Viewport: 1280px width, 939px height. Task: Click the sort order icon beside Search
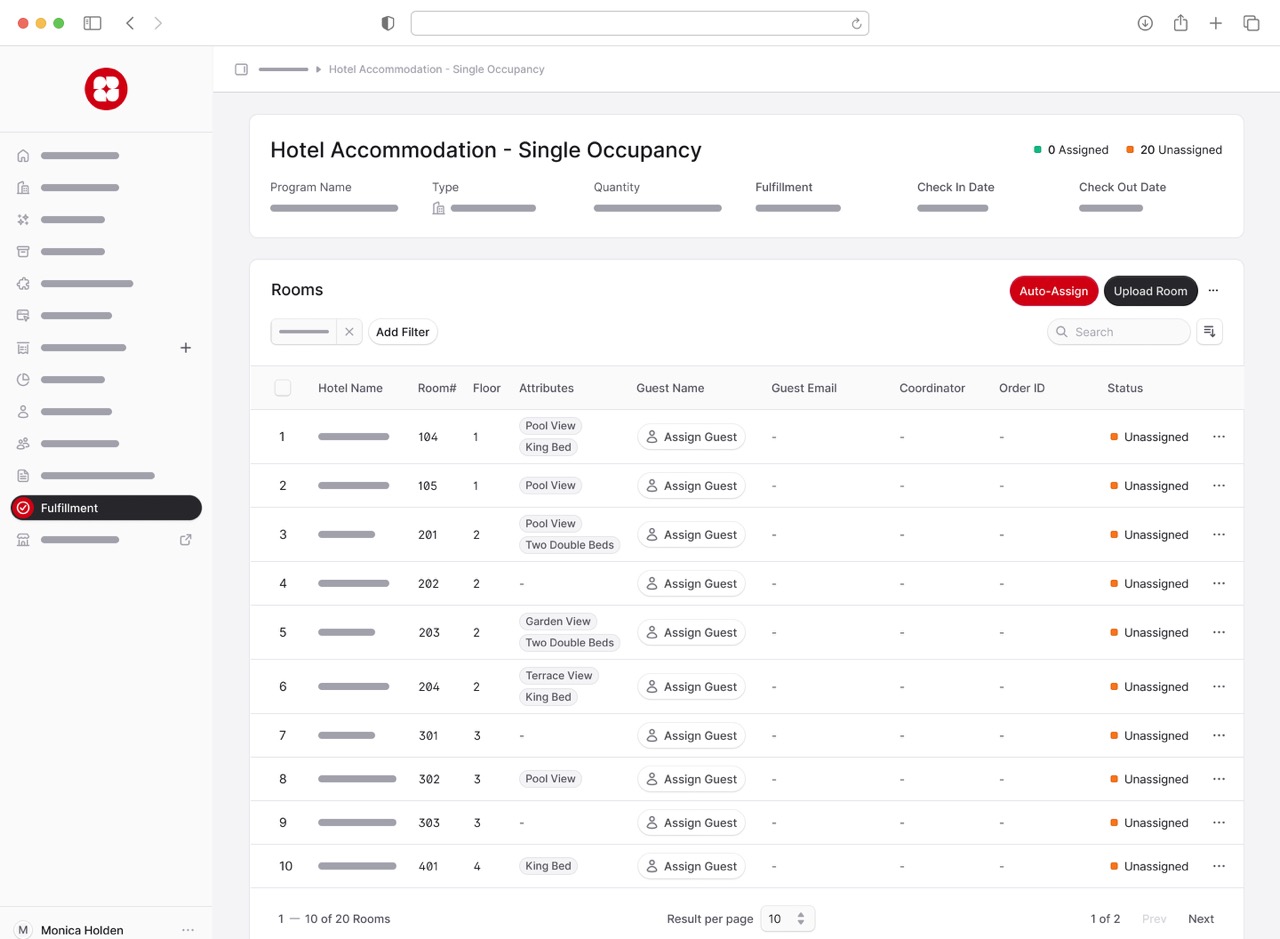(x=1209, y=332)
